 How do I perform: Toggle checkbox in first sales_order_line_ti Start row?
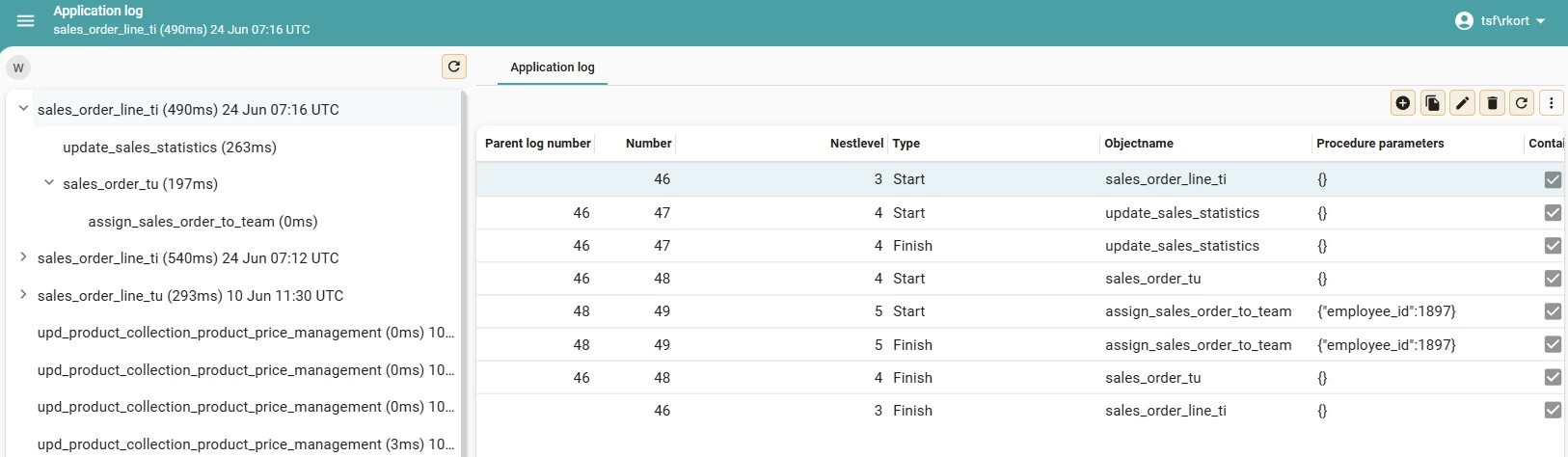coord(1553,179)
